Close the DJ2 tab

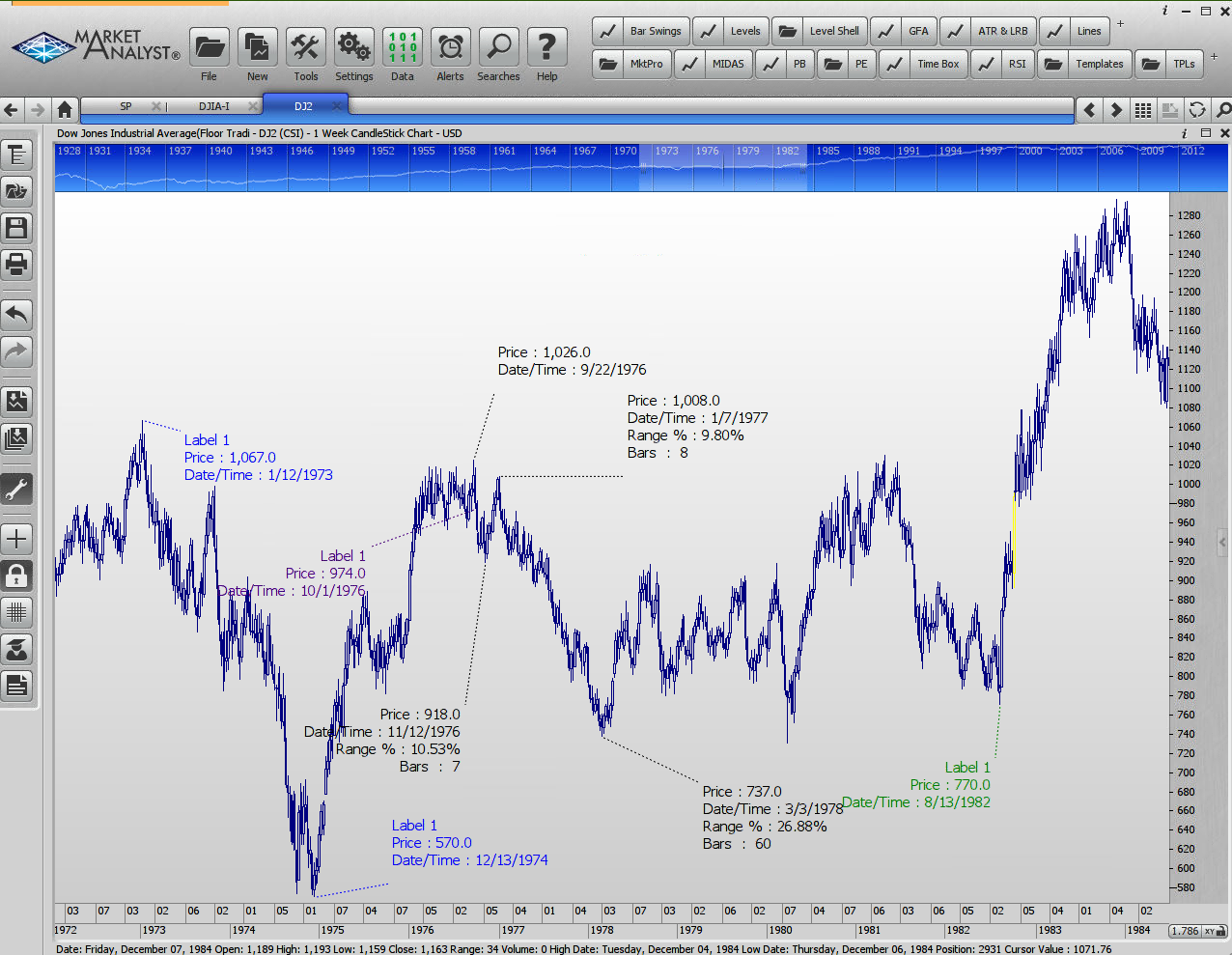click(x=337, y=106)
